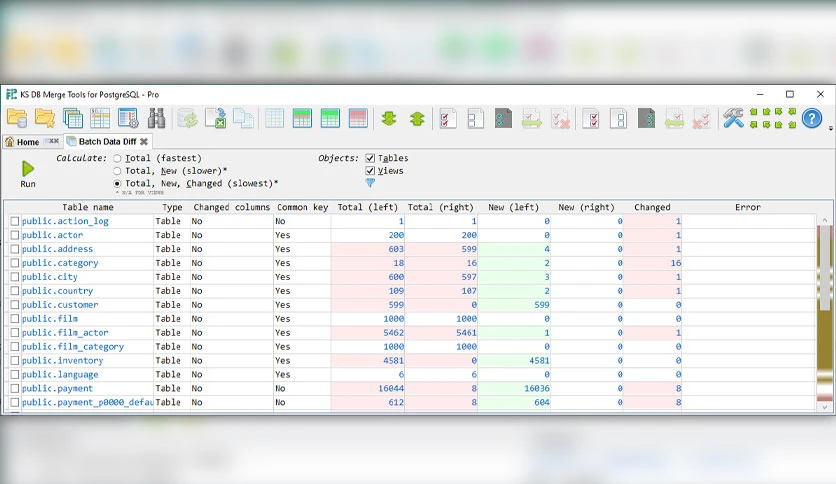Click the table scrollbar down arrow

pos(825,407)
